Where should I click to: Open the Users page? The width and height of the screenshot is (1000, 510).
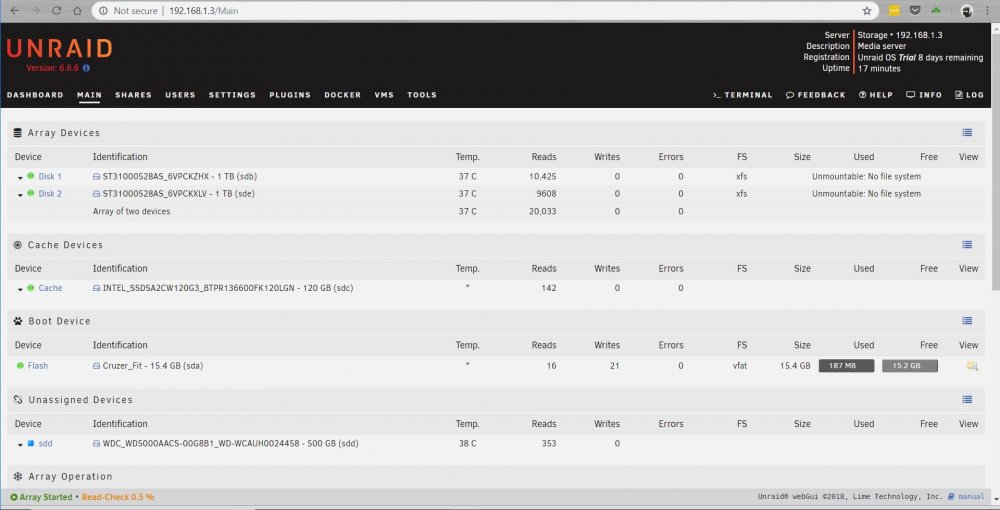[x=180, y=94]
